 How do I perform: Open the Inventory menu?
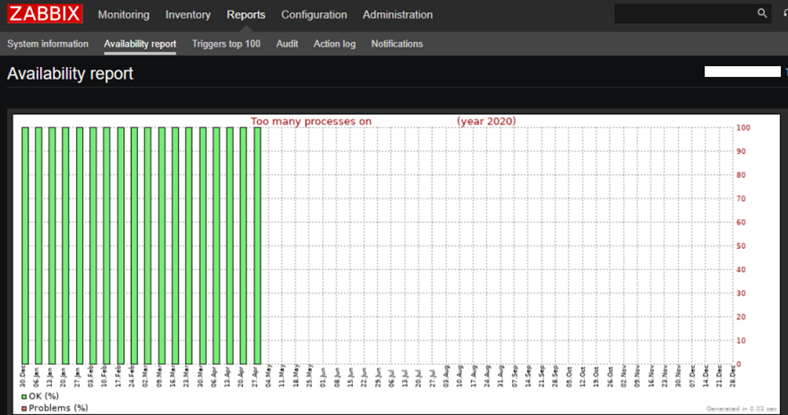coord(188,15)
